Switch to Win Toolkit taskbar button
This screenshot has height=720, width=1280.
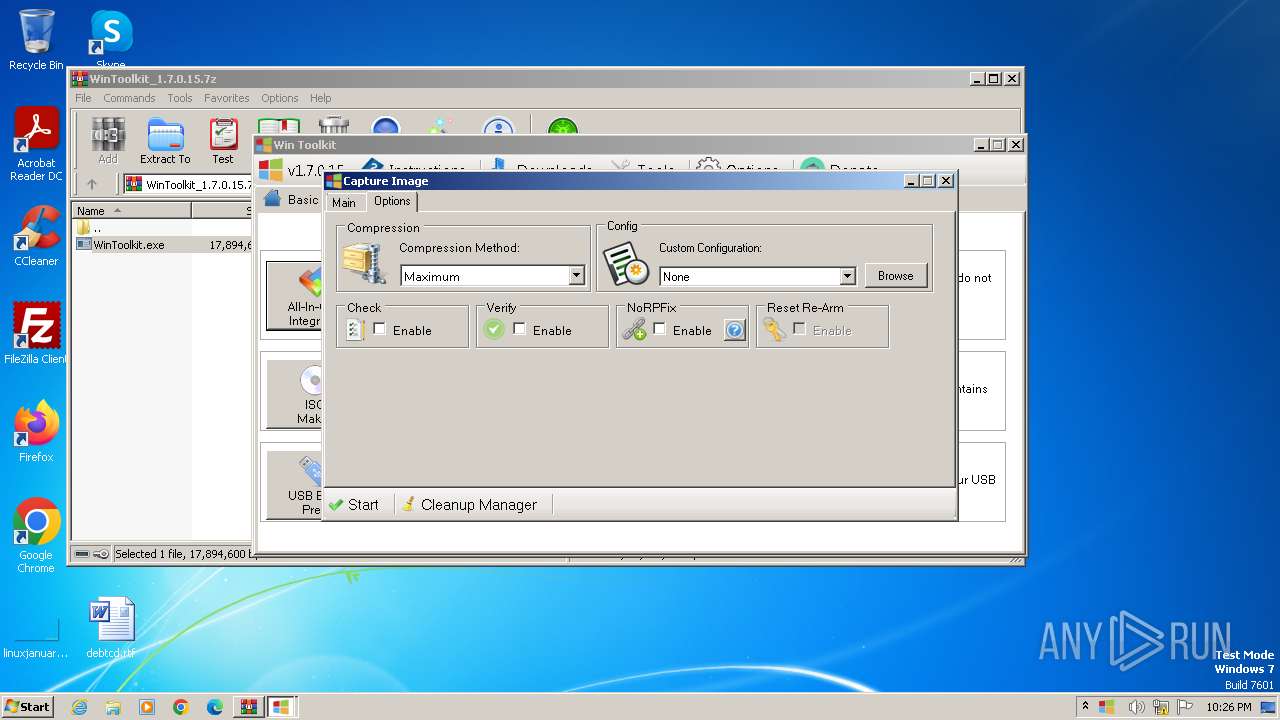point(281,707)
